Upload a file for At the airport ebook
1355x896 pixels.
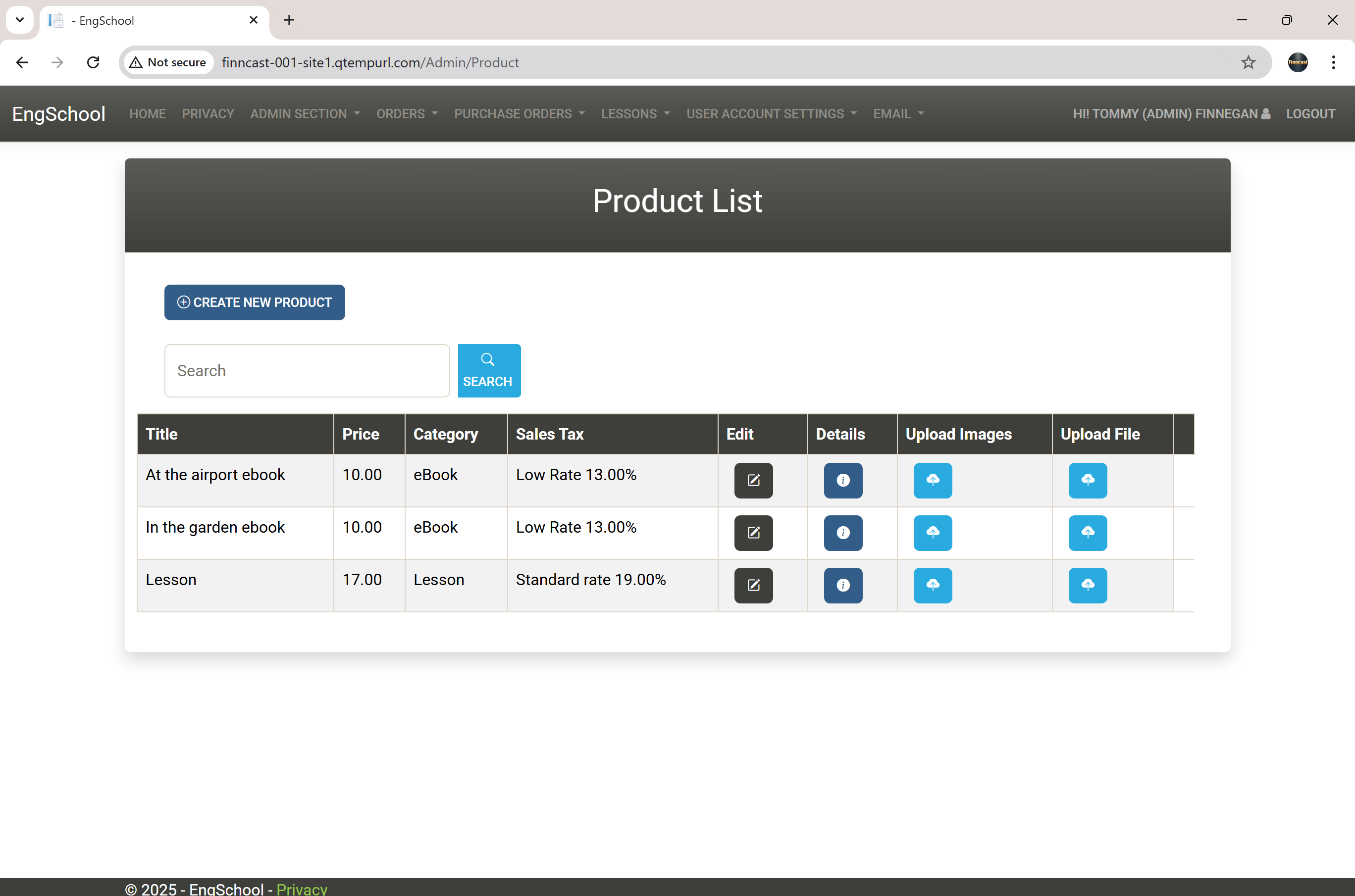pos(1087,481)
